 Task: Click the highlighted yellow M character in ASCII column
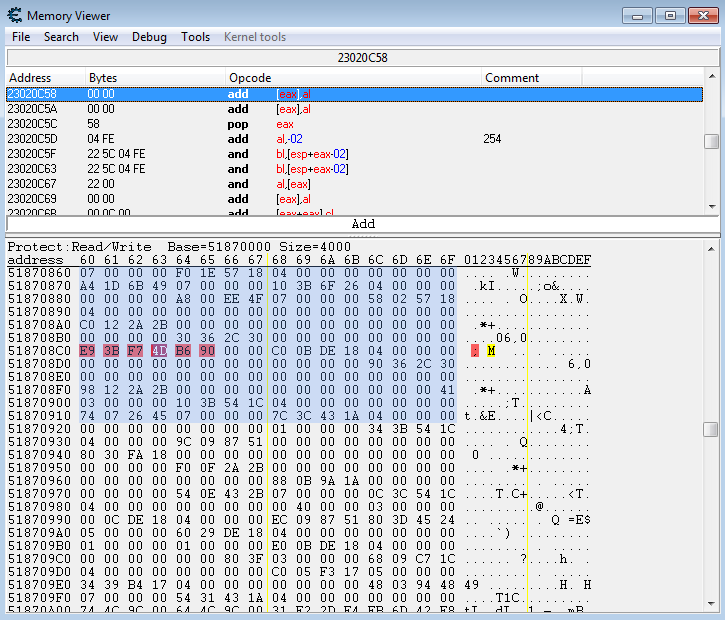pyautogui.click(x=492, y=350)
